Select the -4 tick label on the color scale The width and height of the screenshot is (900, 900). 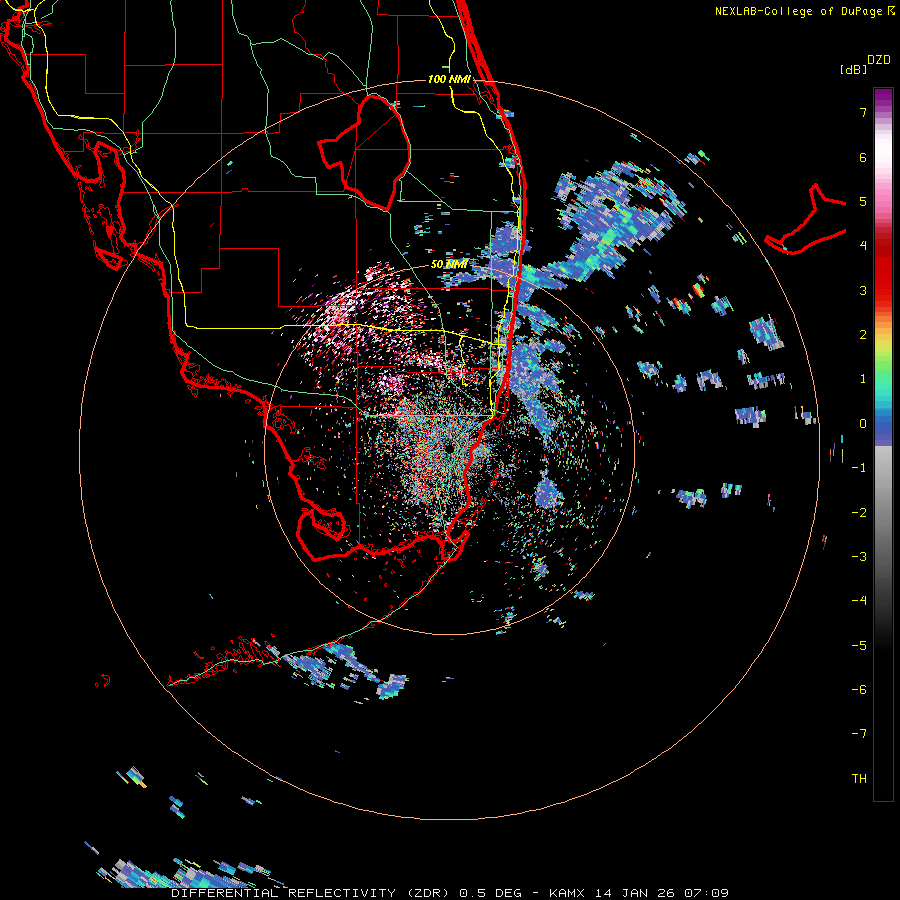click(x=859, y=601)
